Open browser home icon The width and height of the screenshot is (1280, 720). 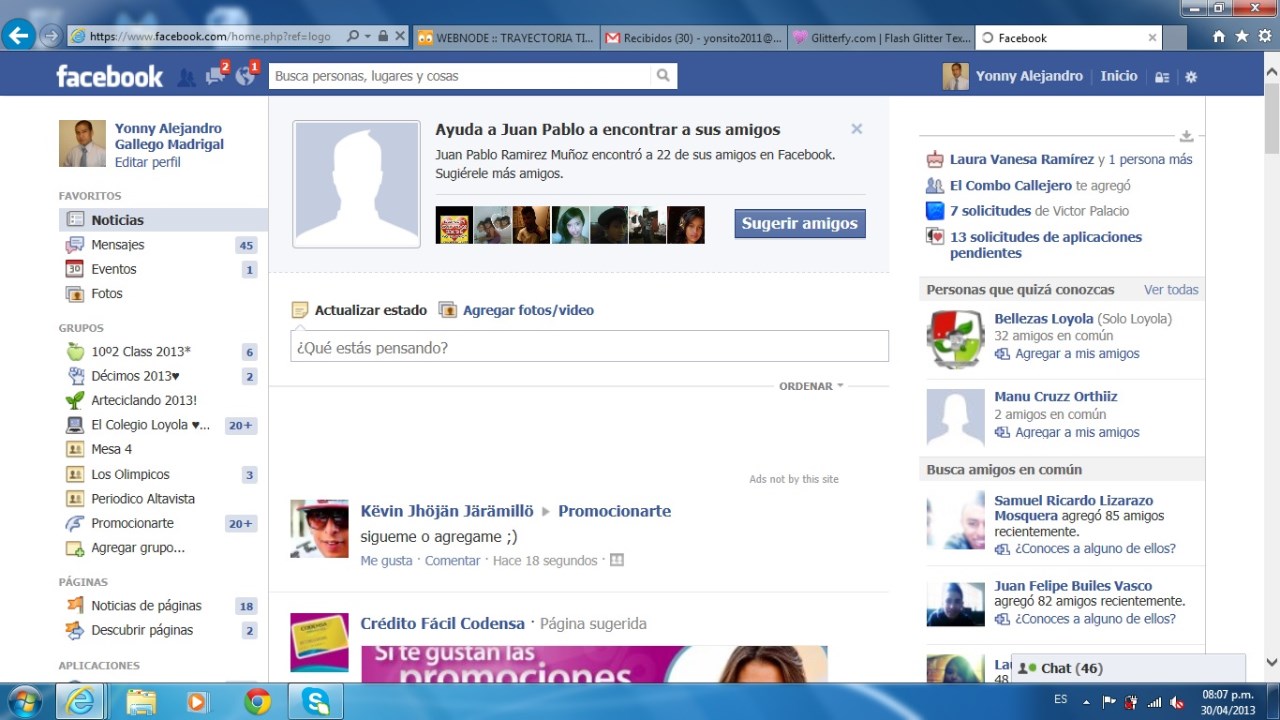pos(1218,36)
